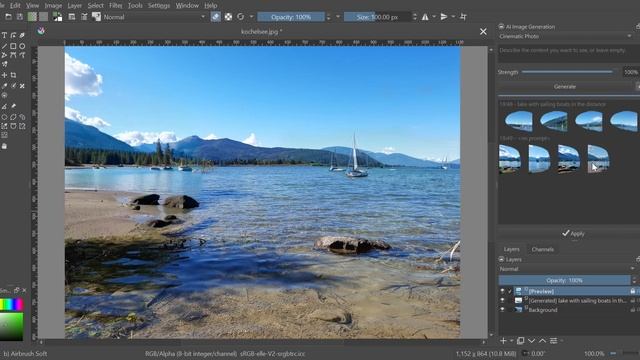Screen dimensions: 640x360
Task: Open the Settings menu
Action: 159,5
